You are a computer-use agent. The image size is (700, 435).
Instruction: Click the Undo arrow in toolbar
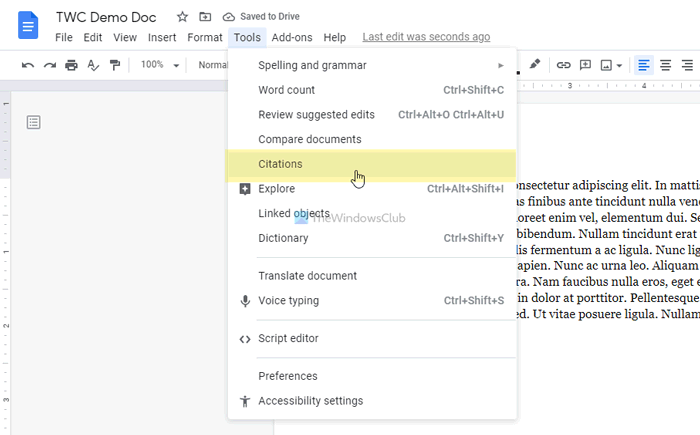[x=27, y=65]
